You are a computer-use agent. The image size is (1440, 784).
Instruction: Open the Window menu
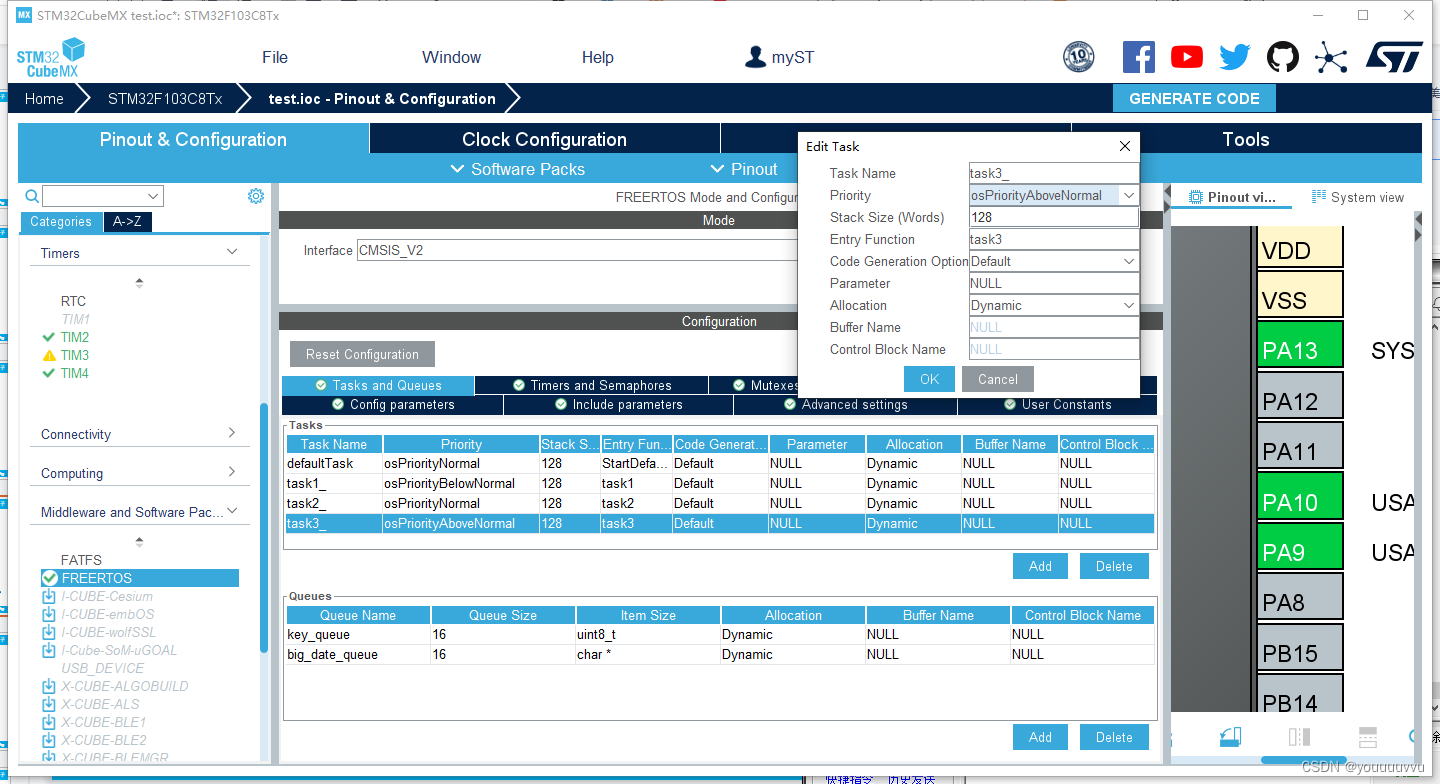click(x=451, y=57)
